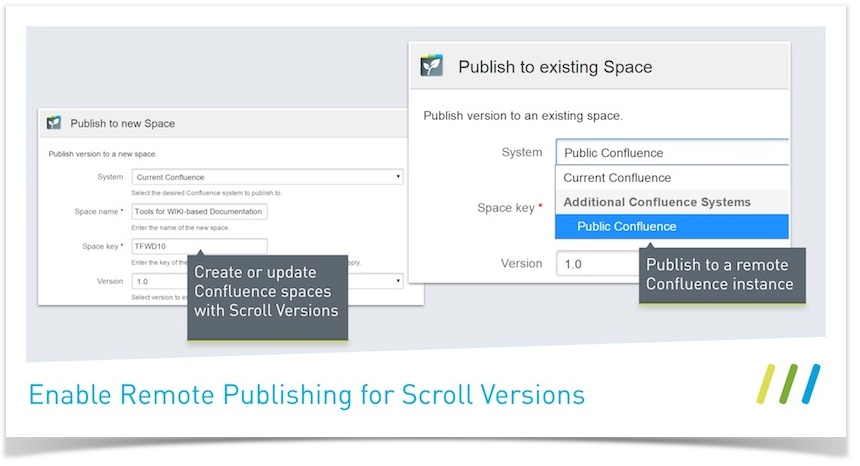
Task: Click the 'Publish to new Space' dialog title
Action: click(x=123, y=123)
